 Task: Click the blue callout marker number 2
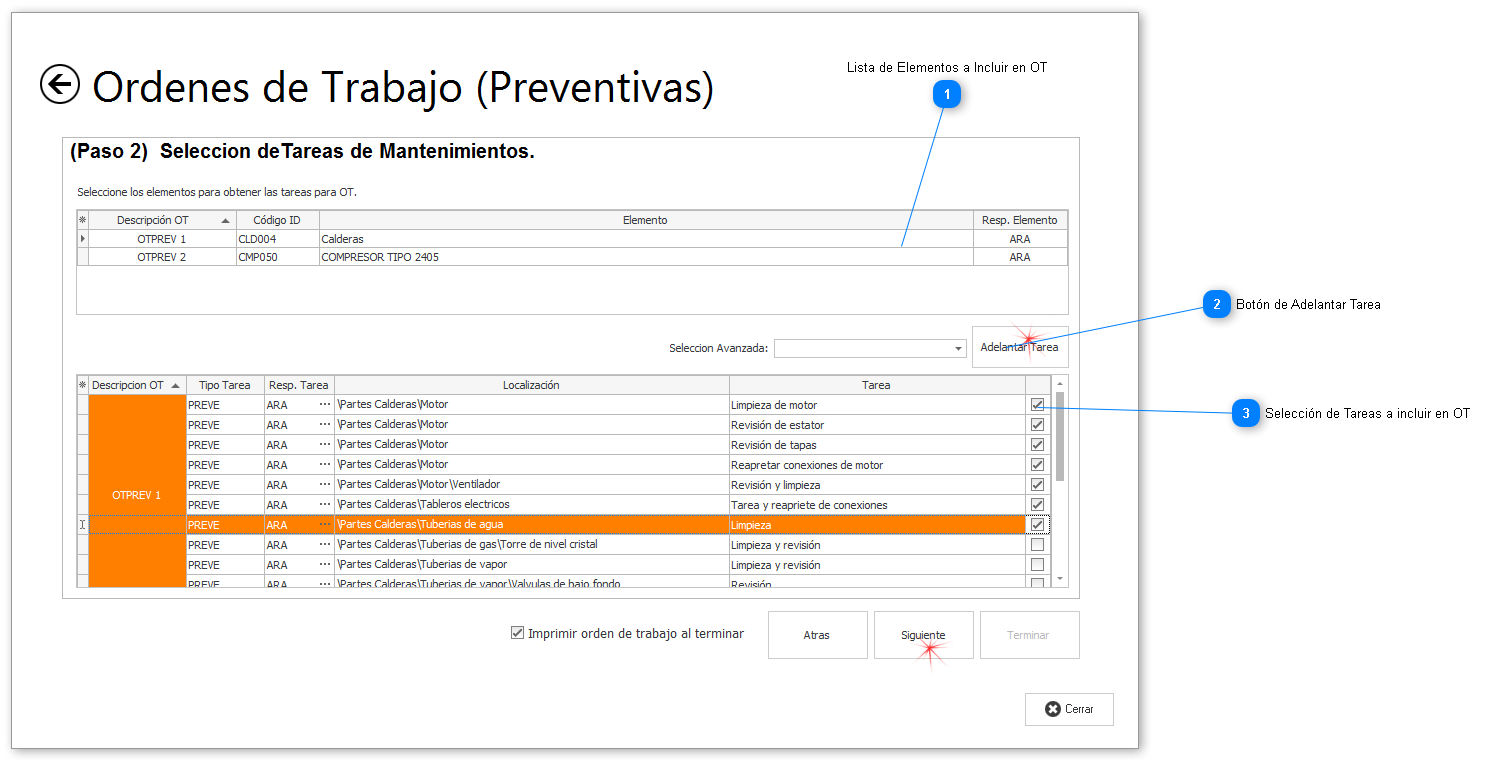click(1217, 304)
